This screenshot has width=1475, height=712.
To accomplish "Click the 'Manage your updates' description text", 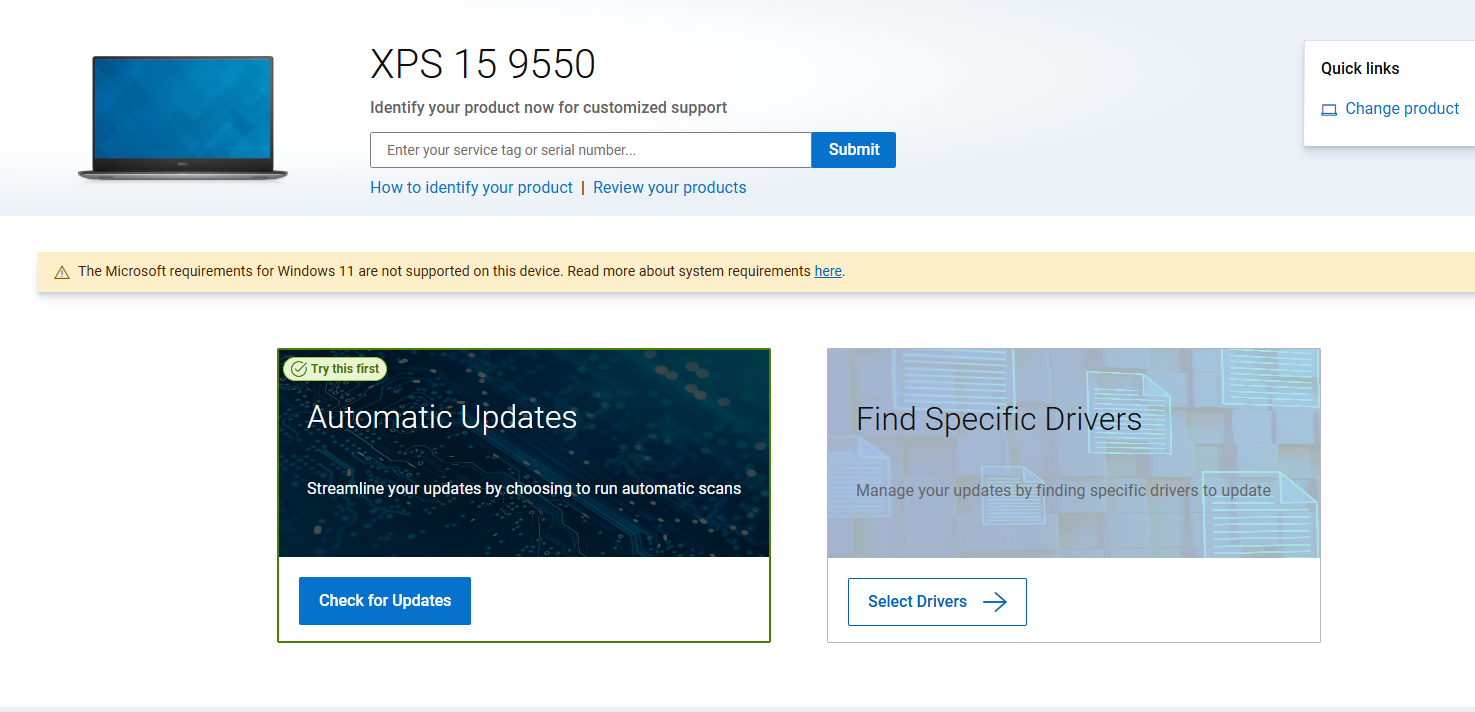I will click(x=1063, y=490).
